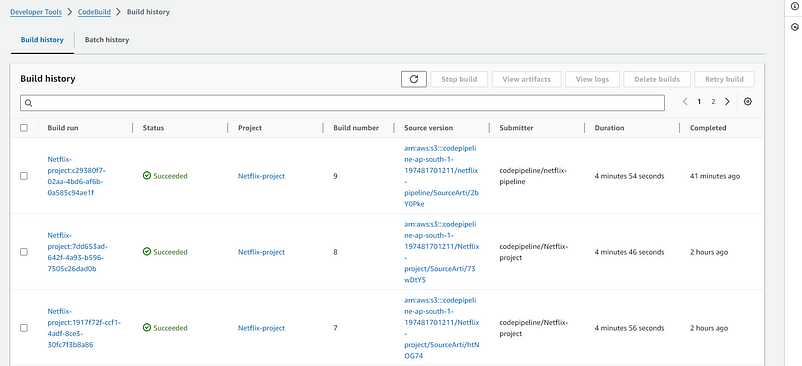Switch to Batch history tab
The image size is (802, 366).
coord(107,39)
